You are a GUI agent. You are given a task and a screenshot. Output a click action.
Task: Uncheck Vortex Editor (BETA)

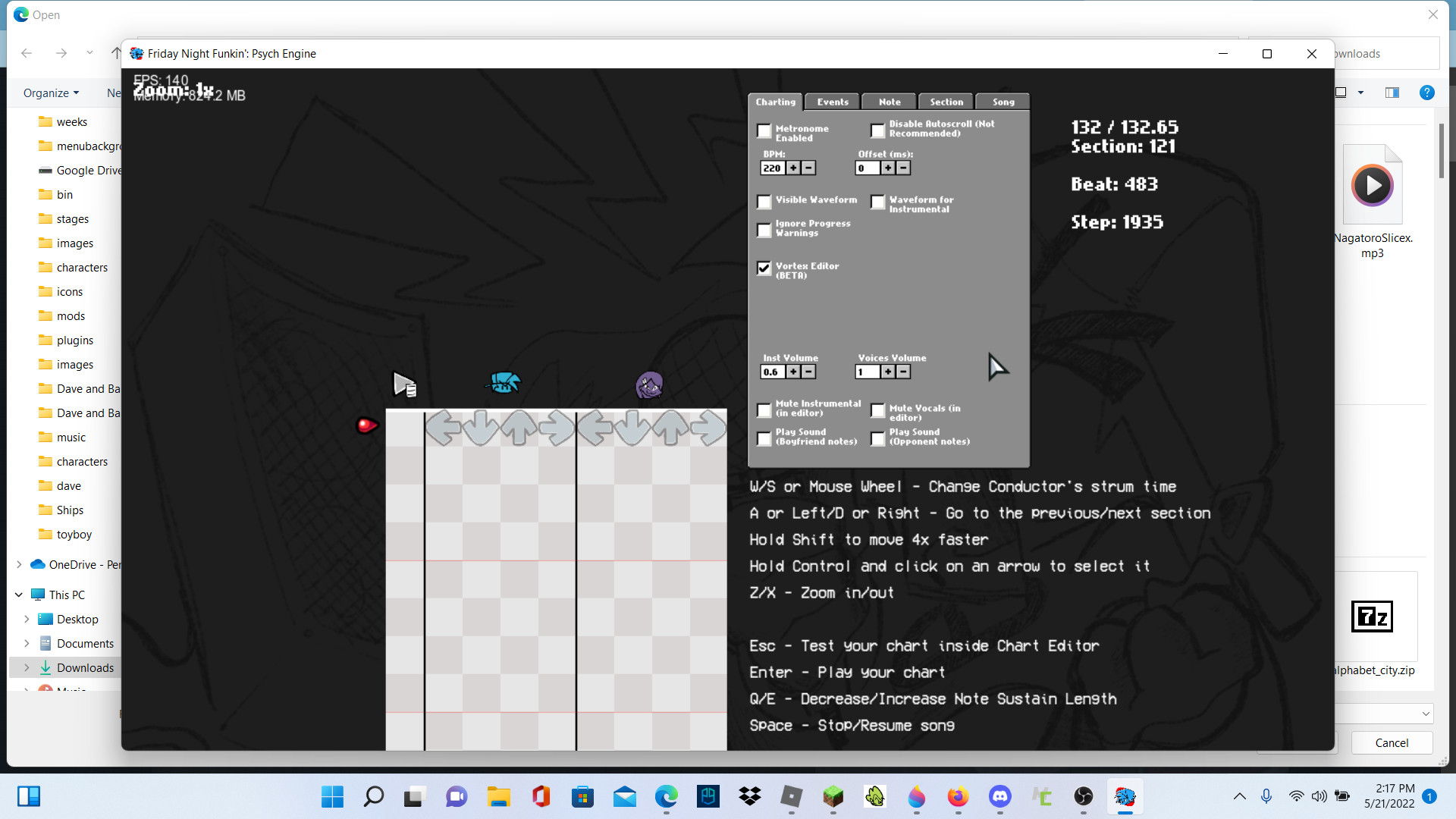pyautogui.click(x=764, y=268)
